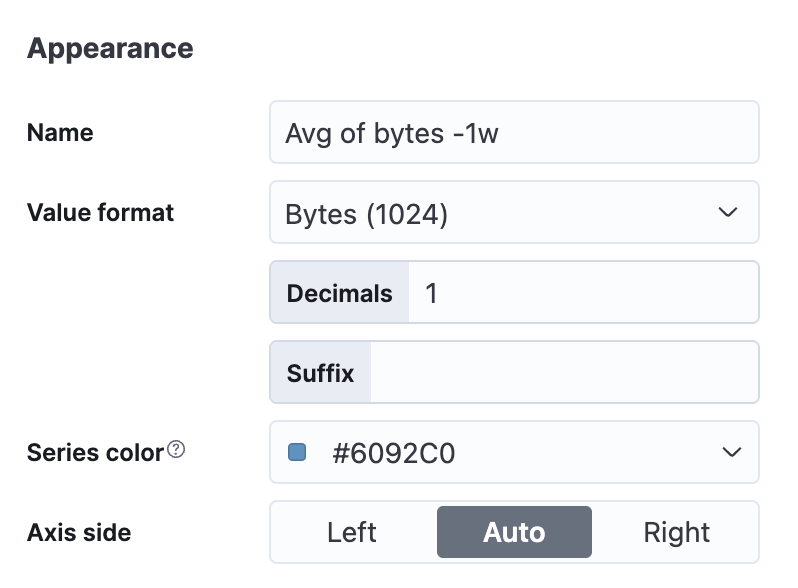Open the Series color dropdown chevron
This screenshot has width=798, height=588.
[x=731, y=452]
